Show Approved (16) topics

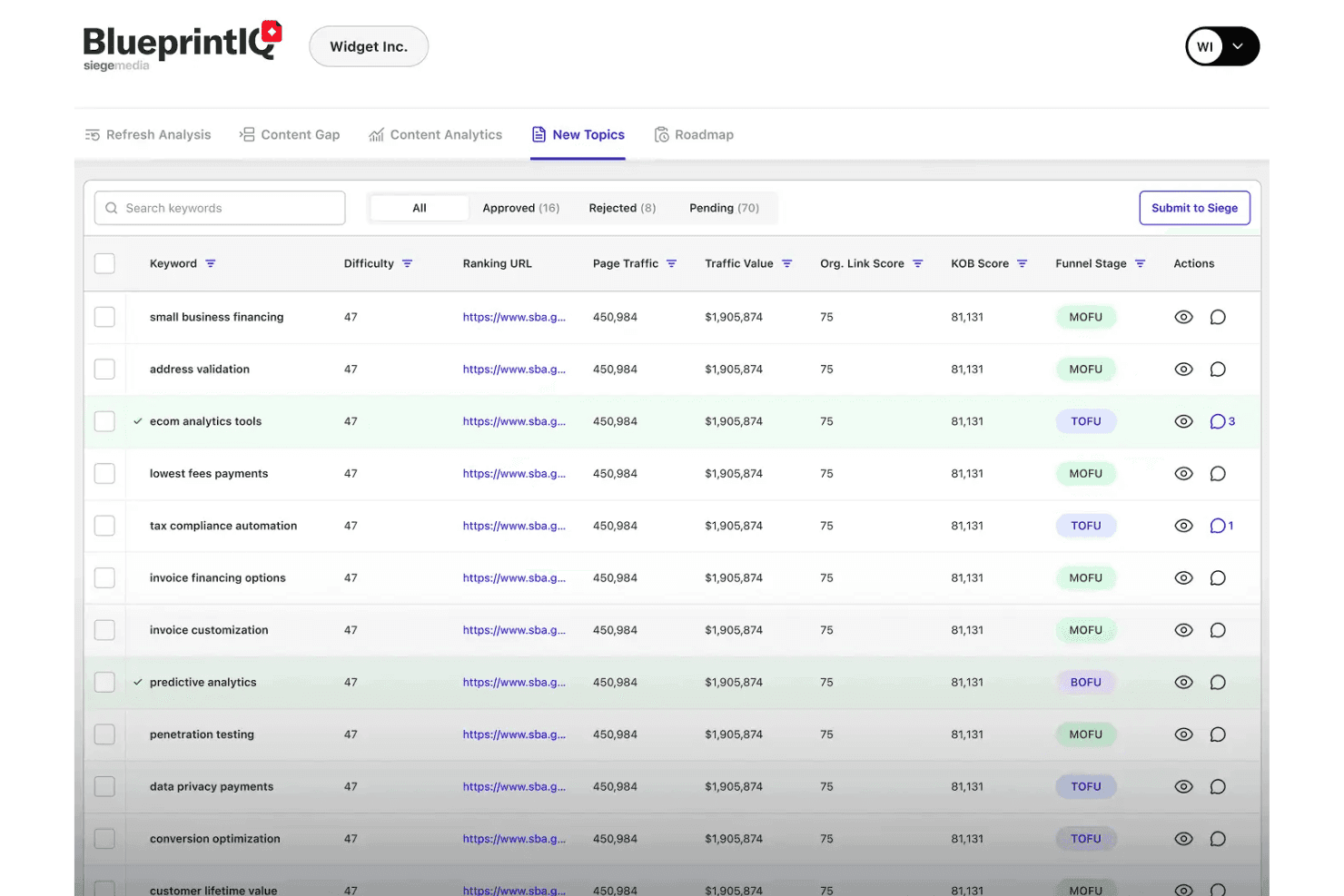coord(521,208)
